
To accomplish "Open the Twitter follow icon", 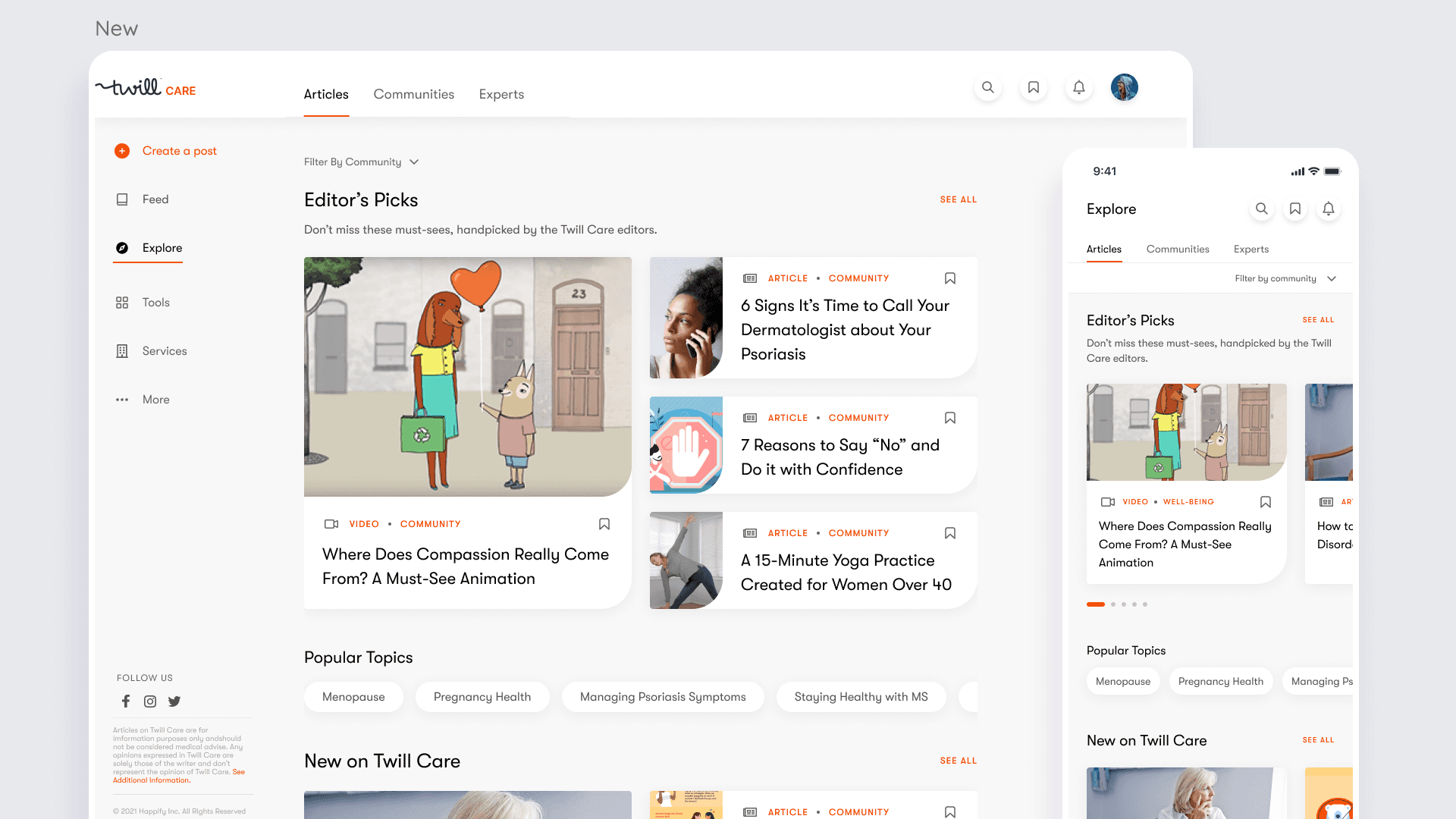I will (x=174, y=701).
